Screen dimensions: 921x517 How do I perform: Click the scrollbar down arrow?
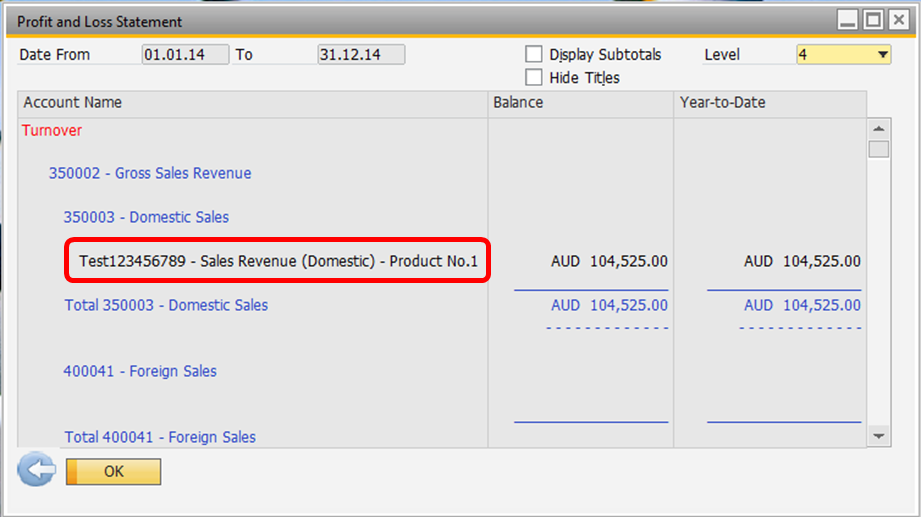click(x=879, y=437)
